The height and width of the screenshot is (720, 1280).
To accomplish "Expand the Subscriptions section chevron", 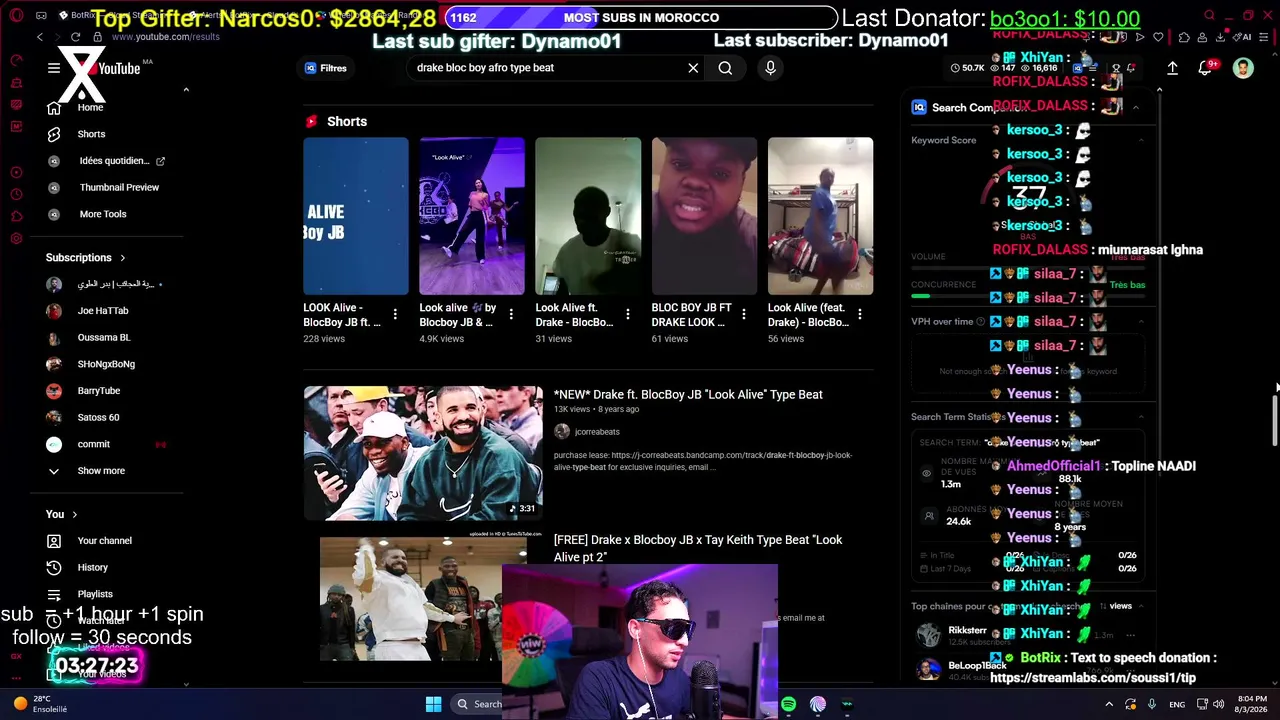I will (123, 258).
